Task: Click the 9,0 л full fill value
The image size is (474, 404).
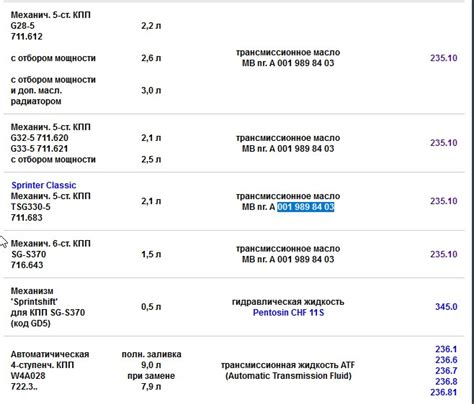Action: pyautogui.click(x=151, y=365)
